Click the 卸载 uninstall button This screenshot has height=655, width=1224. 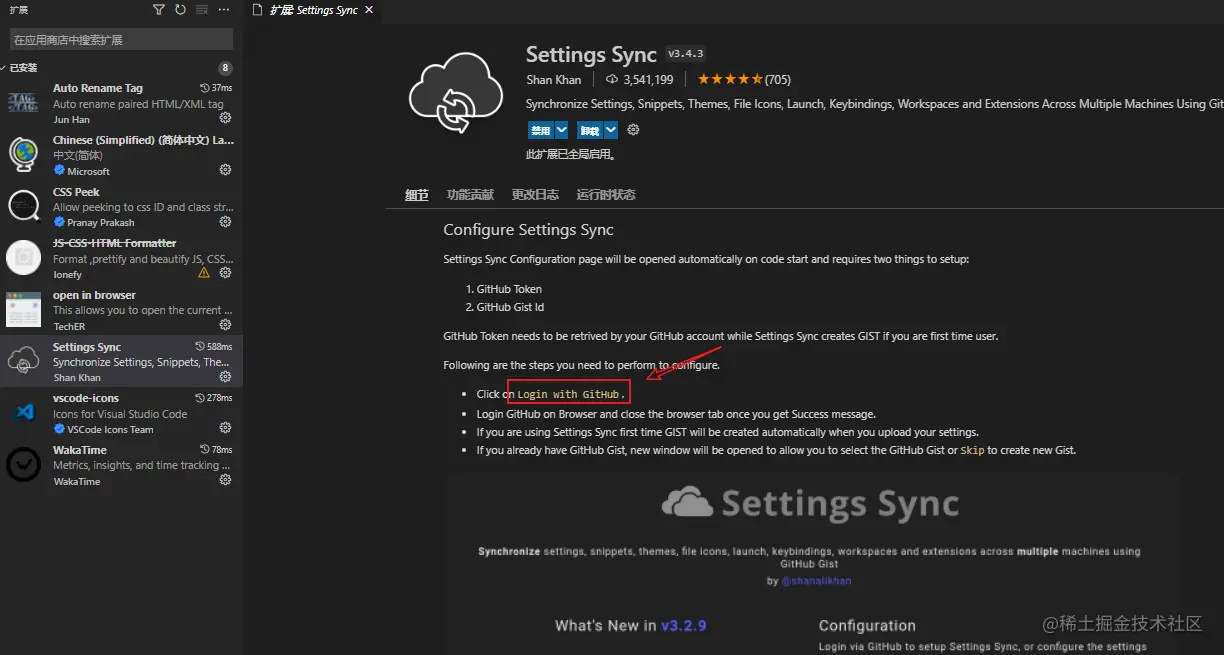pyautogui.click(x=589, y=130)
